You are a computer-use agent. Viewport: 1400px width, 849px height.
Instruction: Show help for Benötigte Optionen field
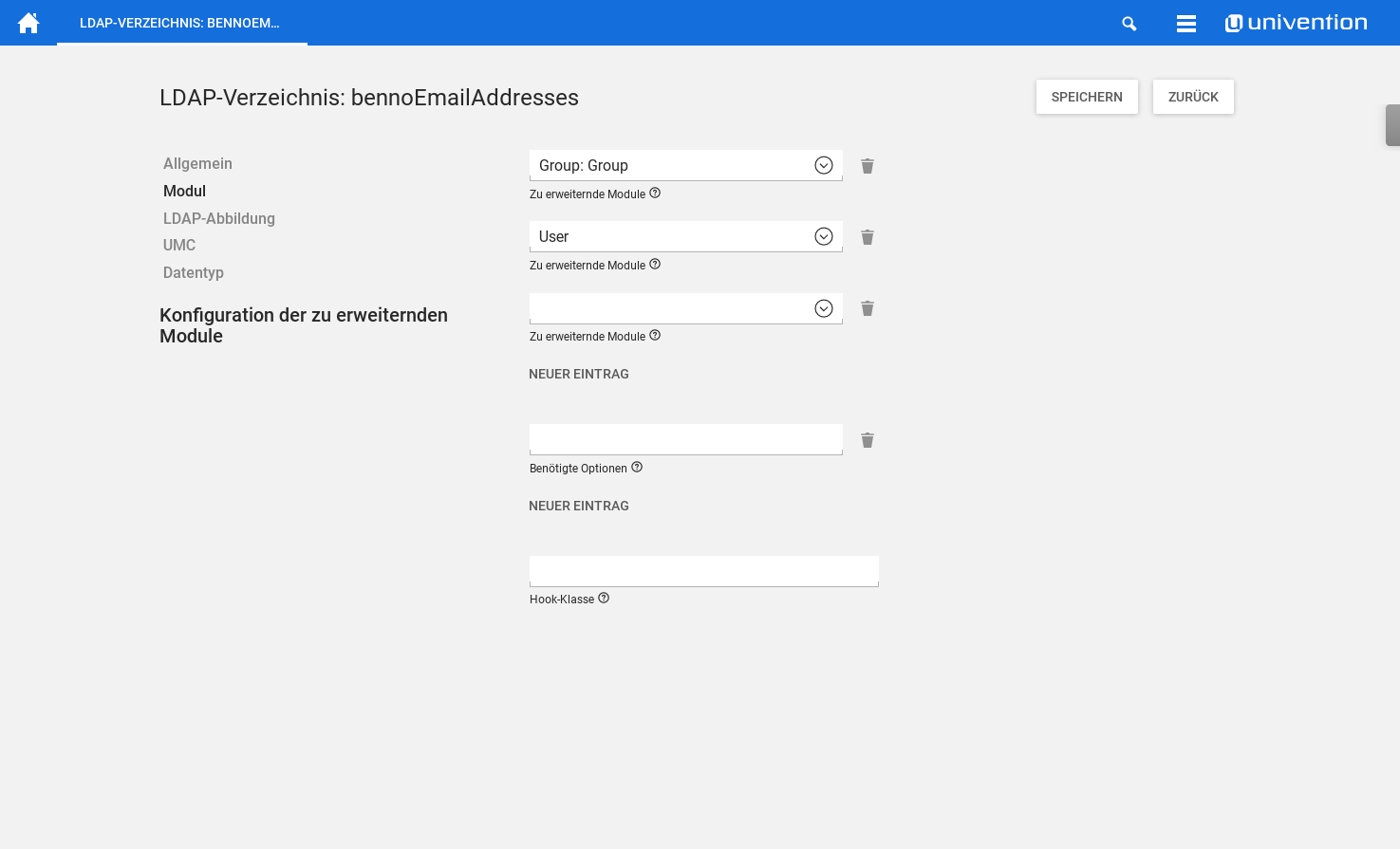tap(637, 468)
